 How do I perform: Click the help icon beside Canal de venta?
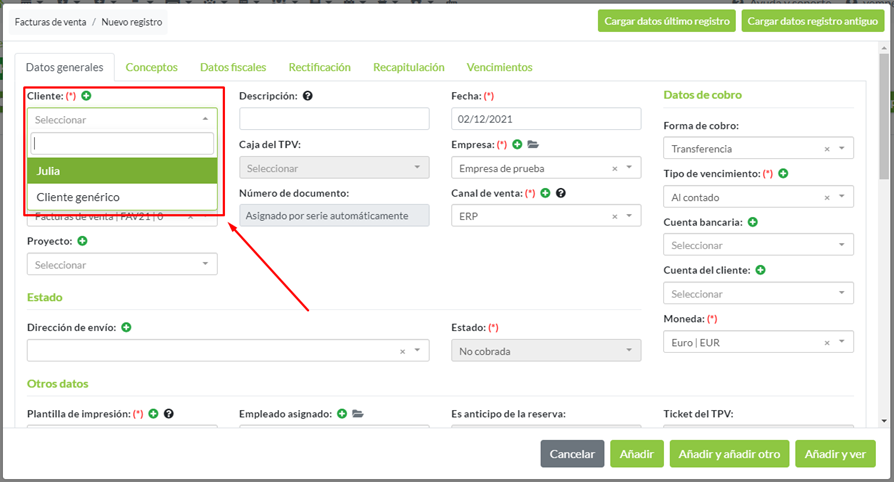(x=561, y=193)
